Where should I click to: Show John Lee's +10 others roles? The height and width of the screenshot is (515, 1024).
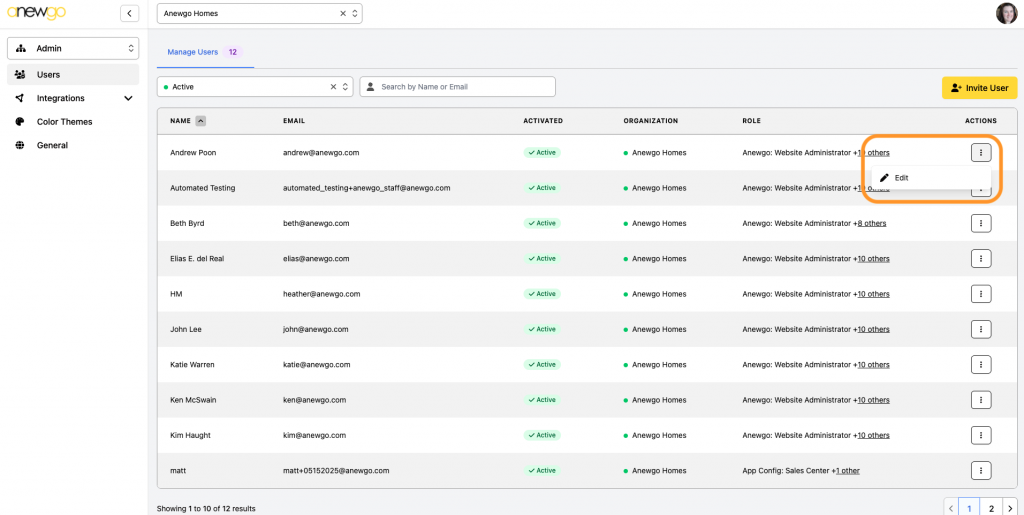(873, 329)
